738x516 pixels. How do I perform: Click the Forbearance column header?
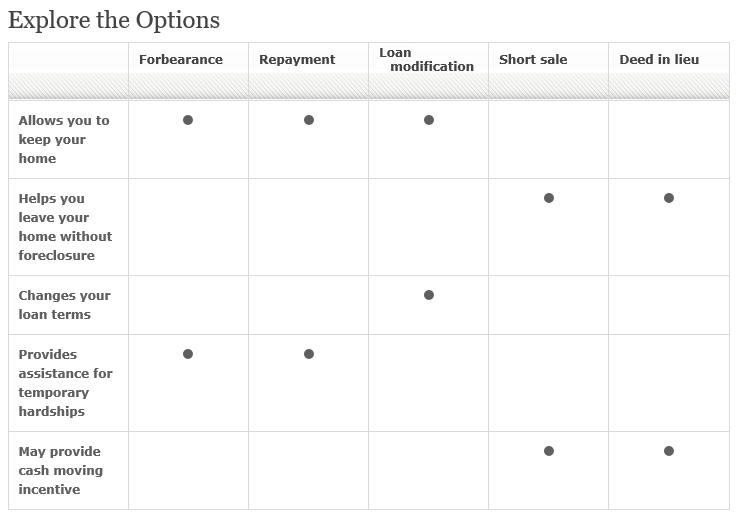point(181,60)
